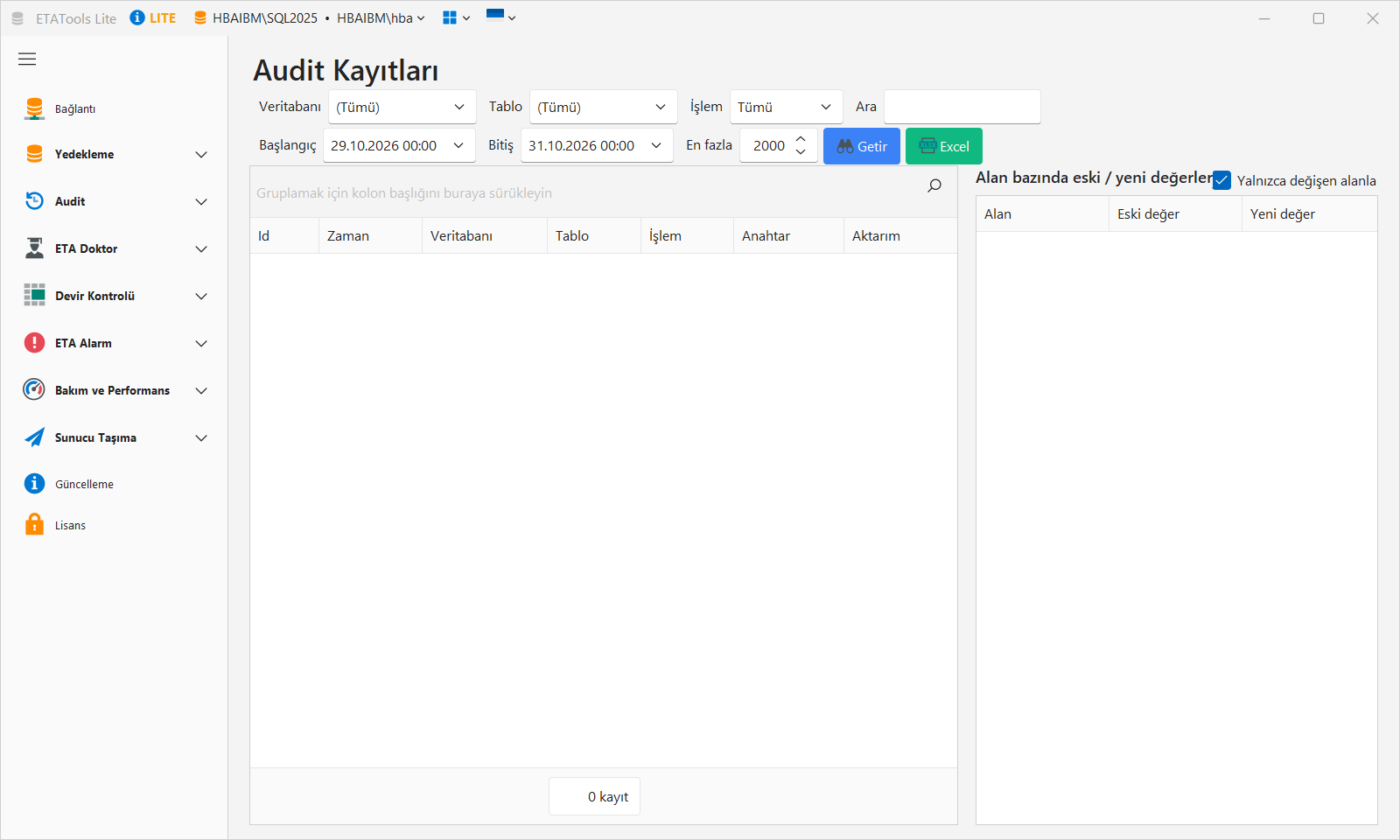This screenshot has height=840, width=1400.
Task: Click the Yedekleme sidebar icon
Action: pyautogui.click(x=34, y=154)
